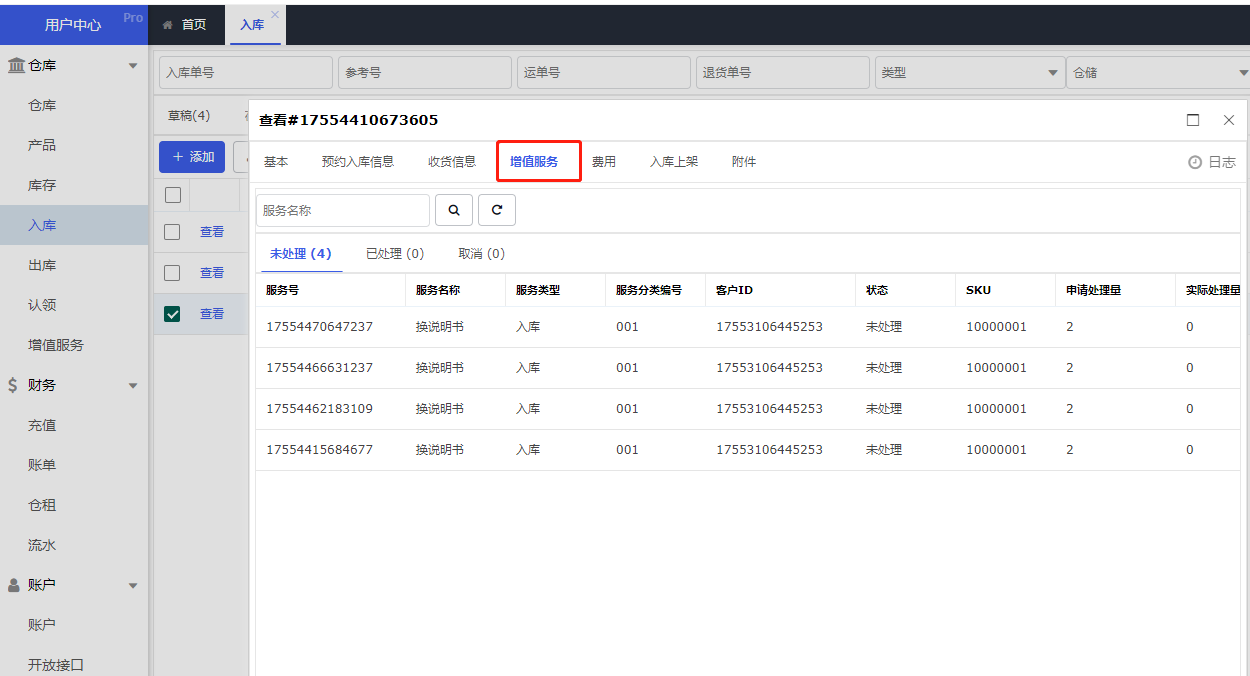Select the 已处理 (0) sub-tab
The height and width of the screenshot is (676, 1250).
click(395, 254)
